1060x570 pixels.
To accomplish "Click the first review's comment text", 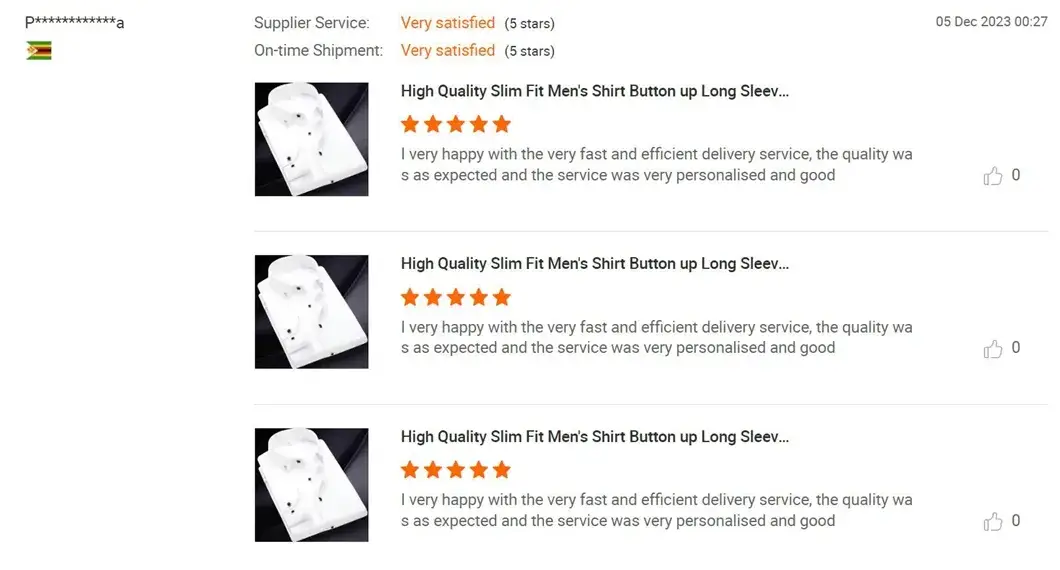I will point(656,164).
